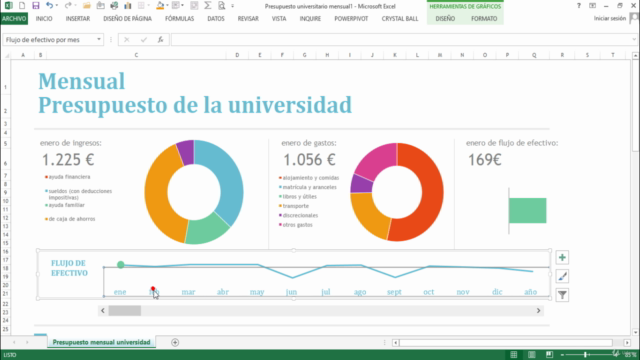Open the Name Box dropdown arrow
Image resolution: width=640 pixels, height=360 pixels.
(x=99, y=40)
